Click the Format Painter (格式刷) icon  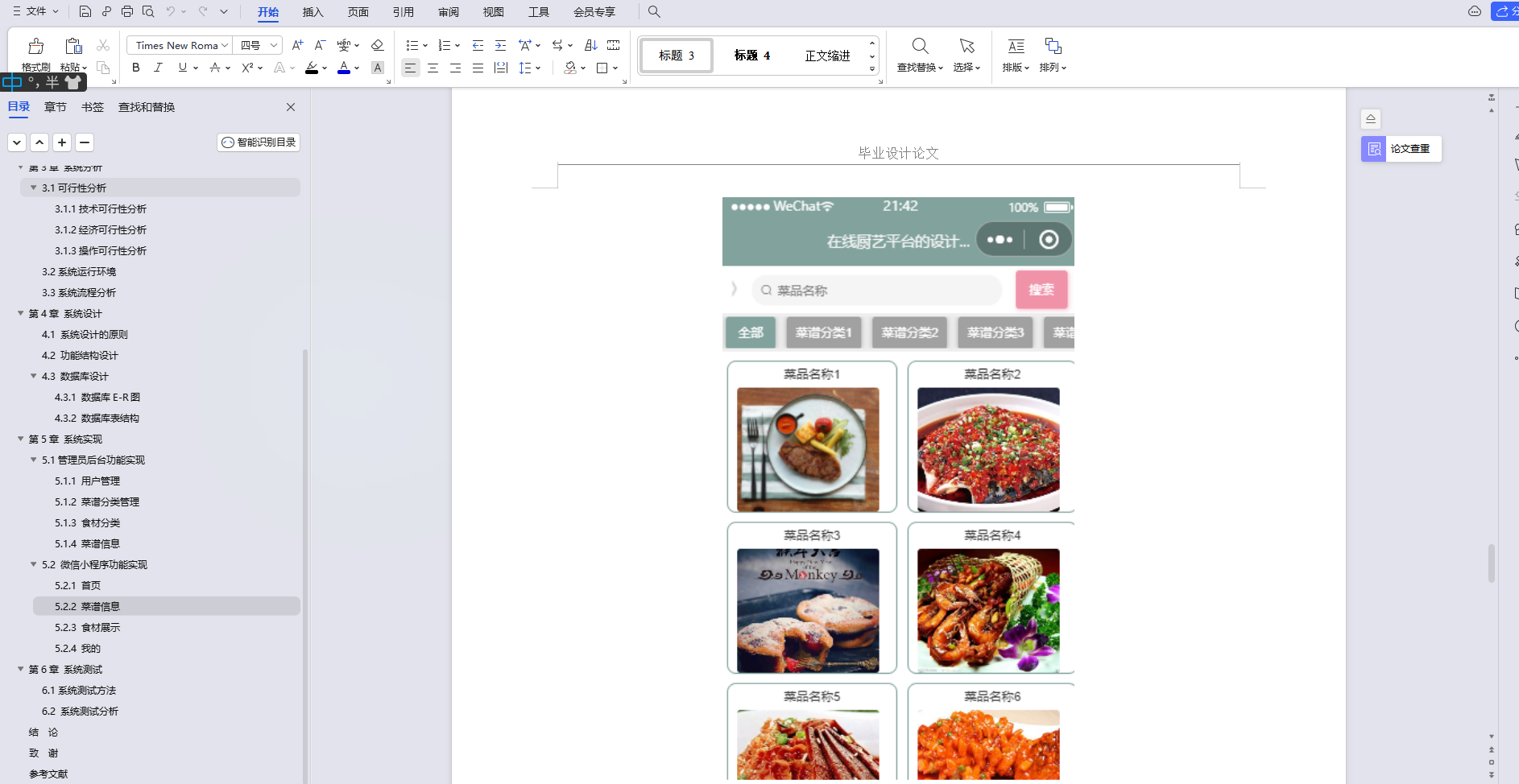pos(35,47)
